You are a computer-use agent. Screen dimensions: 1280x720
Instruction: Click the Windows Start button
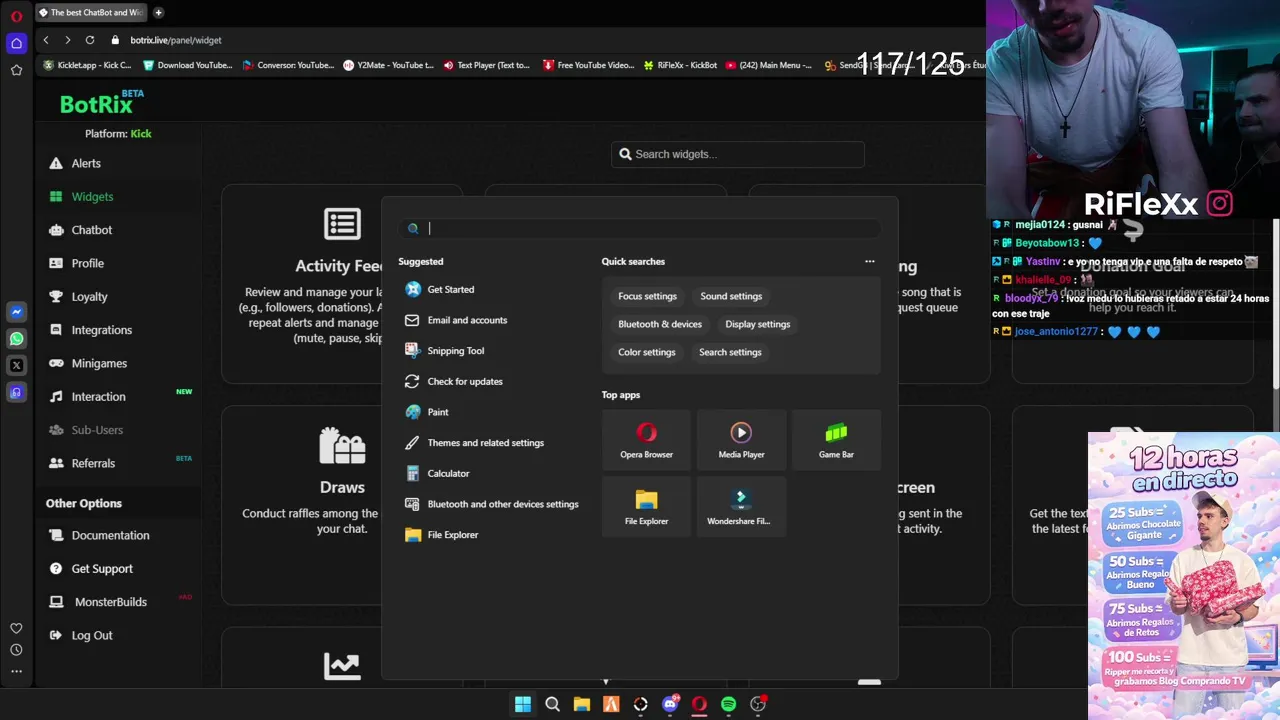(523, 705)
